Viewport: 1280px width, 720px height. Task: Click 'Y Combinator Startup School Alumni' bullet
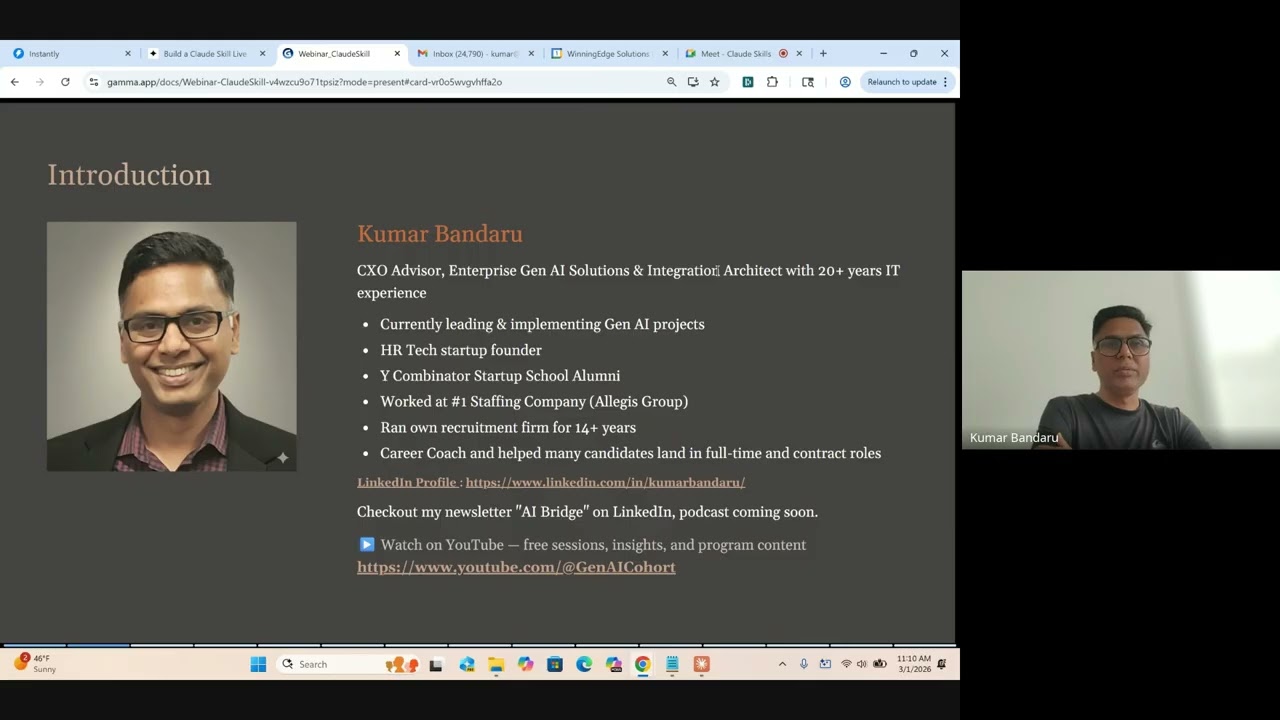coord(500,376)
